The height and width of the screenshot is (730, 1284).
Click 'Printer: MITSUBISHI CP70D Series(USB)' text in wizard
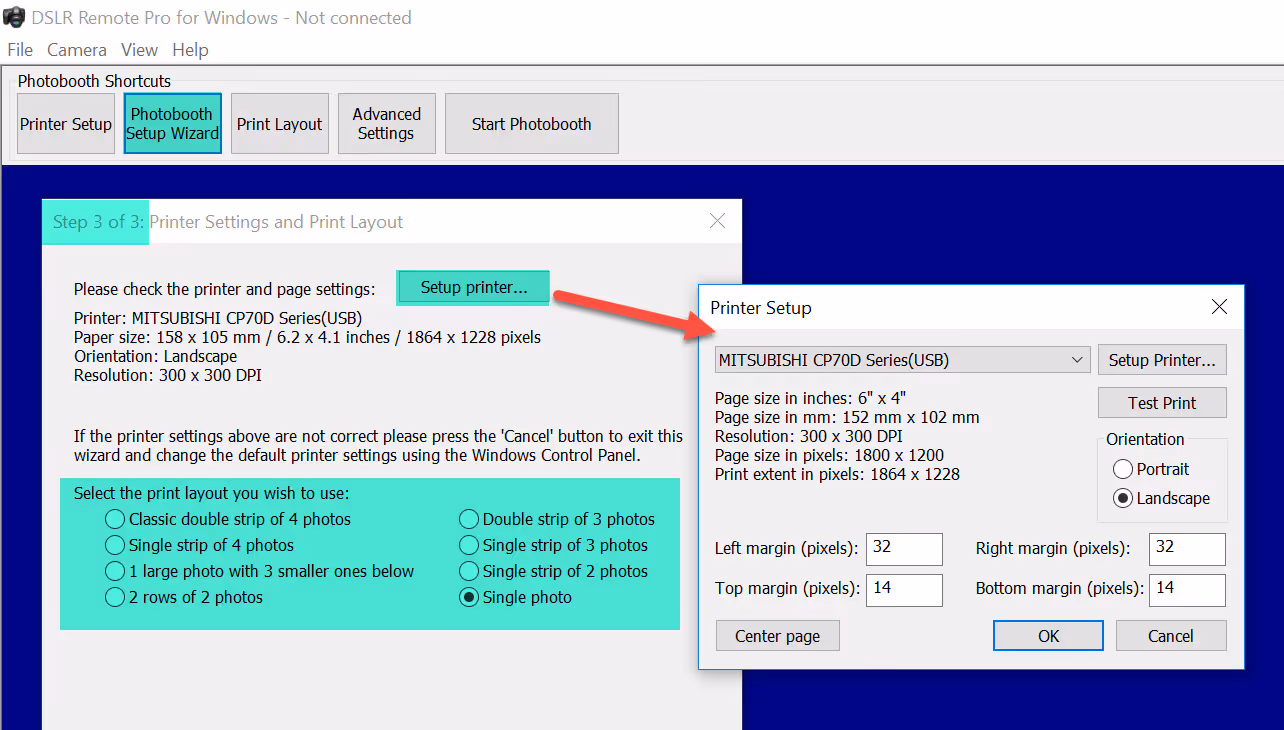pyautogui.click(x=218, y=318)
